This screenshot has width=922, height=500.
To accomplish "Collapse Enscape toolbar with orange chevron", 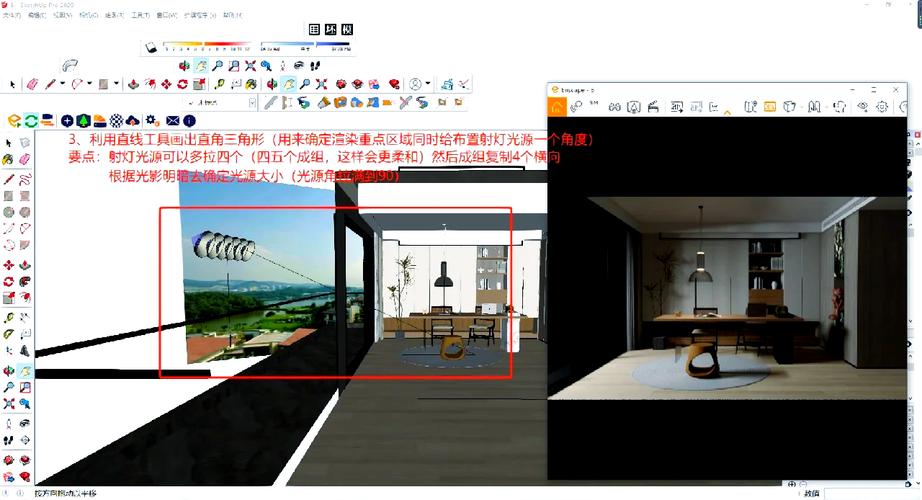I will (x=727, y=112).
